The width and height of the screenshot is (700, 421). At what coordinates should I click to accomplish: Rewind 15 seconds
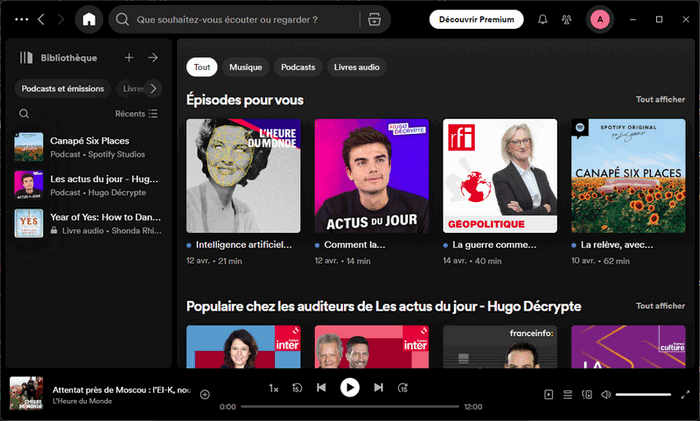click(x=297, y=388)
